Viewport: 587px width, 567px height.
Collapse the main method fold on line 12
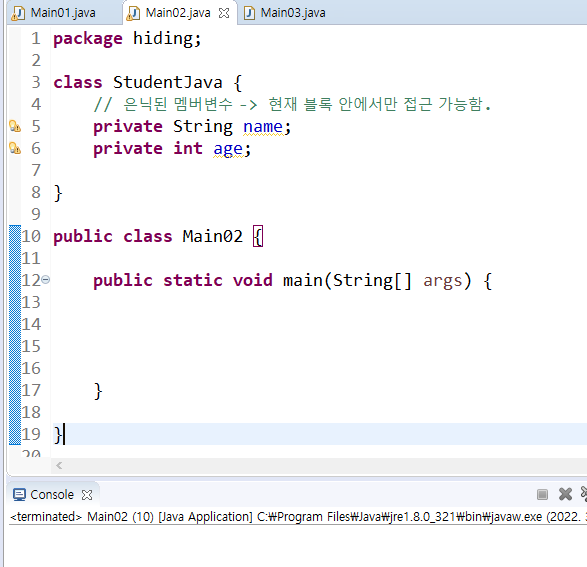[45, 280]
